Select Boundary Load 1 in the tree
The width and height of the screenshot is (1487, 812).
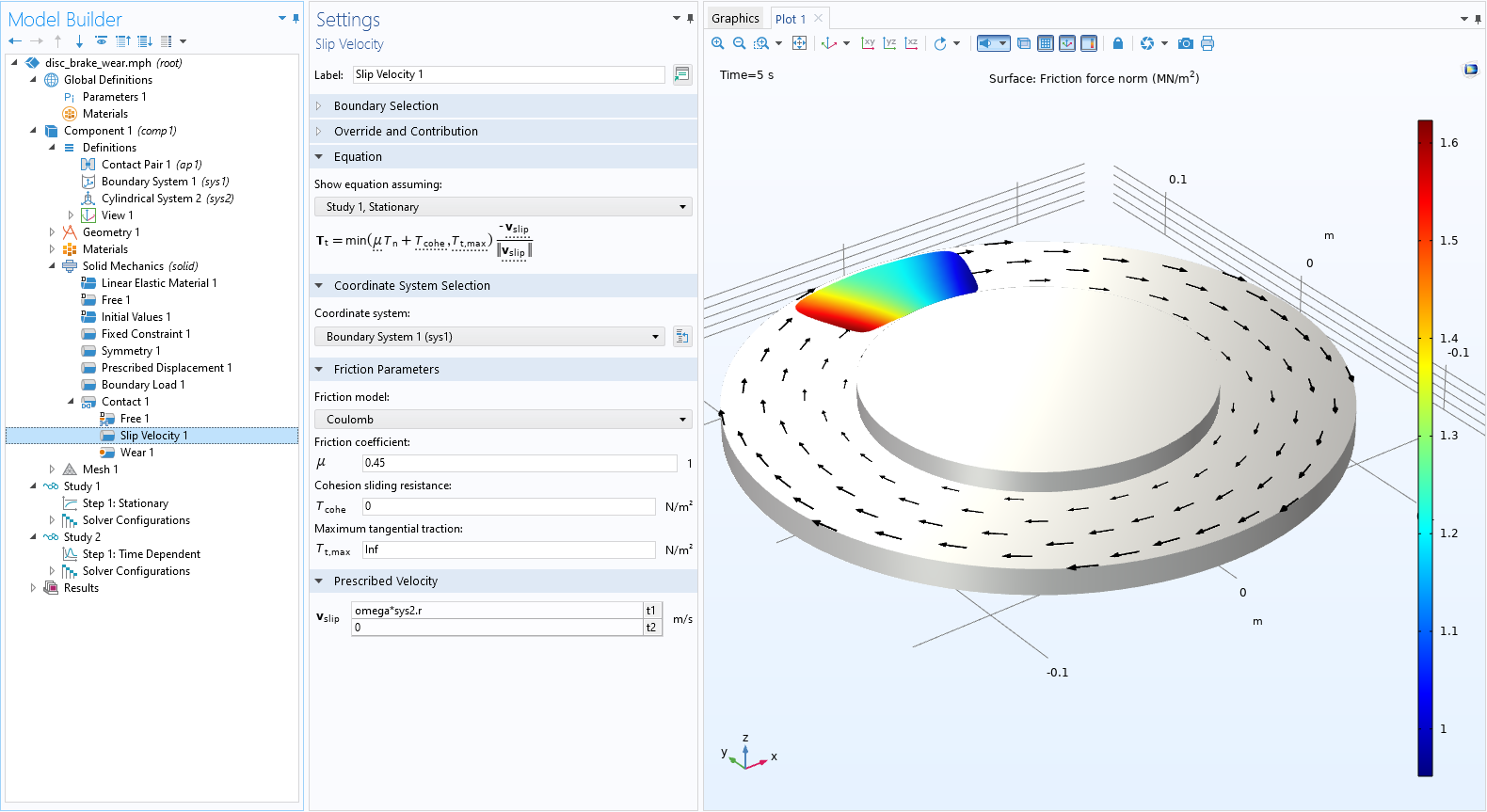coord(143,385)
